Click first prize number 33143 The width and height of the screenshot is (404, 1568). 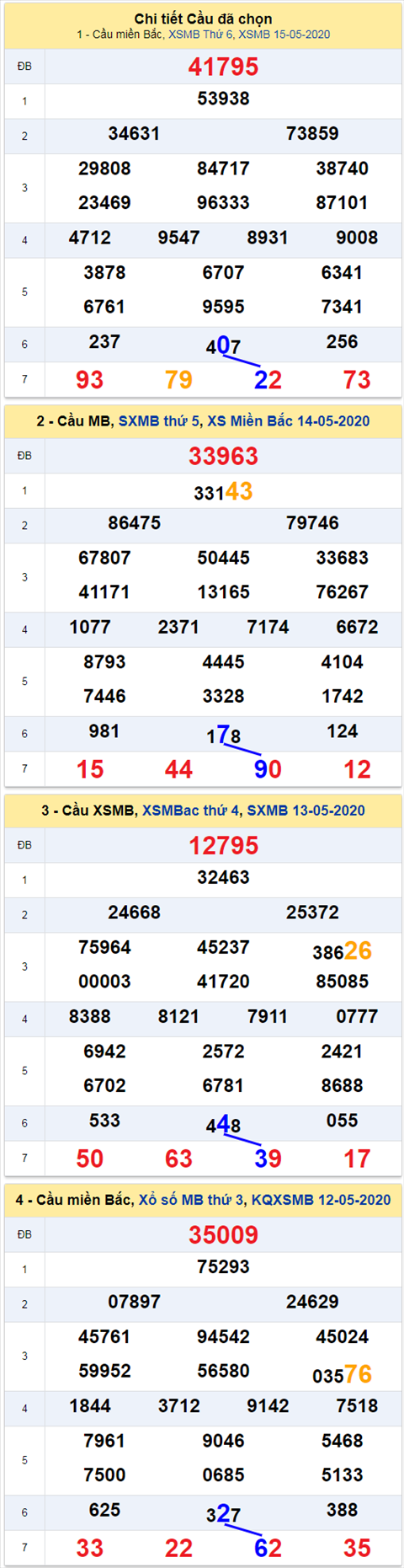(x=223, y=492)
